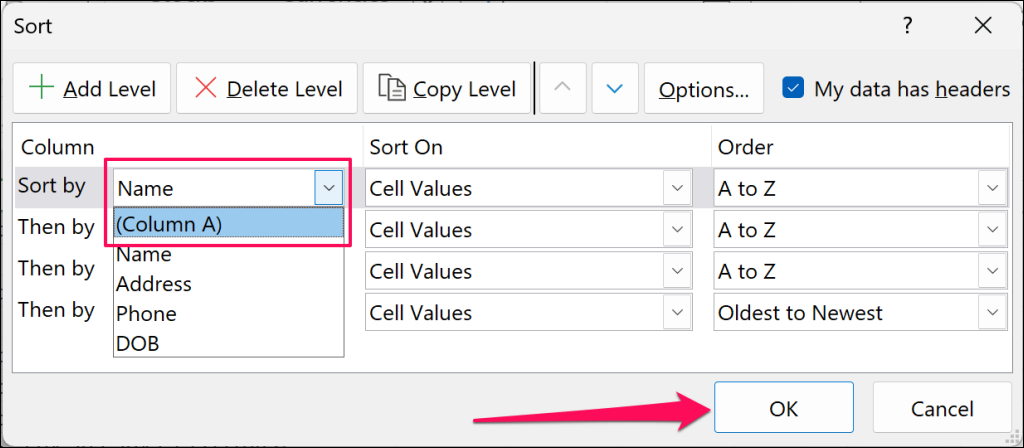Choose Address in the column list
The height and width of the screenshot is (448, 1024).
(x=153, y=284)
